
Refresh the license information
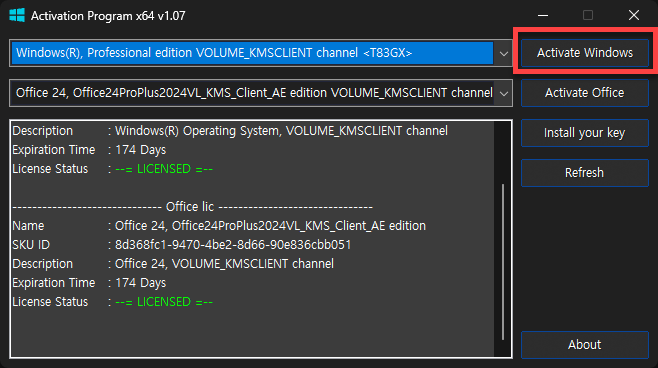click(x=585, y=172)
